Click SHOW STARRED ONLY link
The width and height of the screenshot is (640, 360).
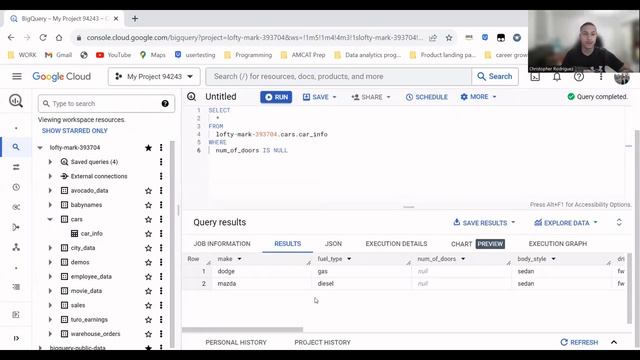click(74, 131)
